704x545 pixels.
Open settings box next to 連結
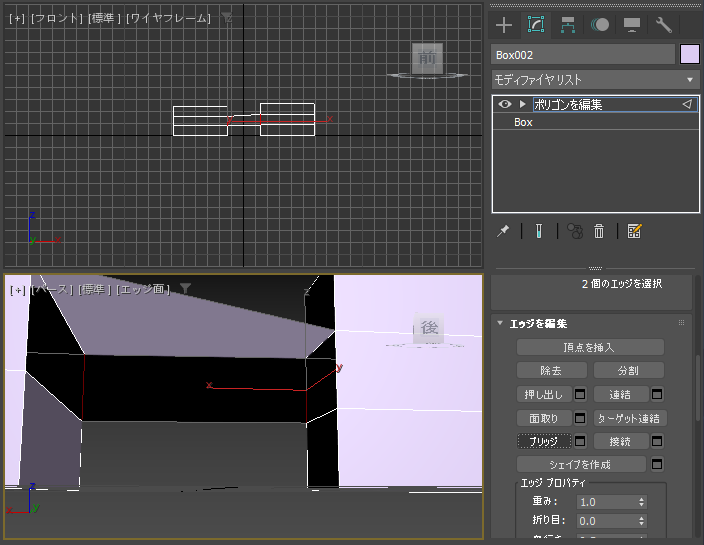(x=657, y=395)
